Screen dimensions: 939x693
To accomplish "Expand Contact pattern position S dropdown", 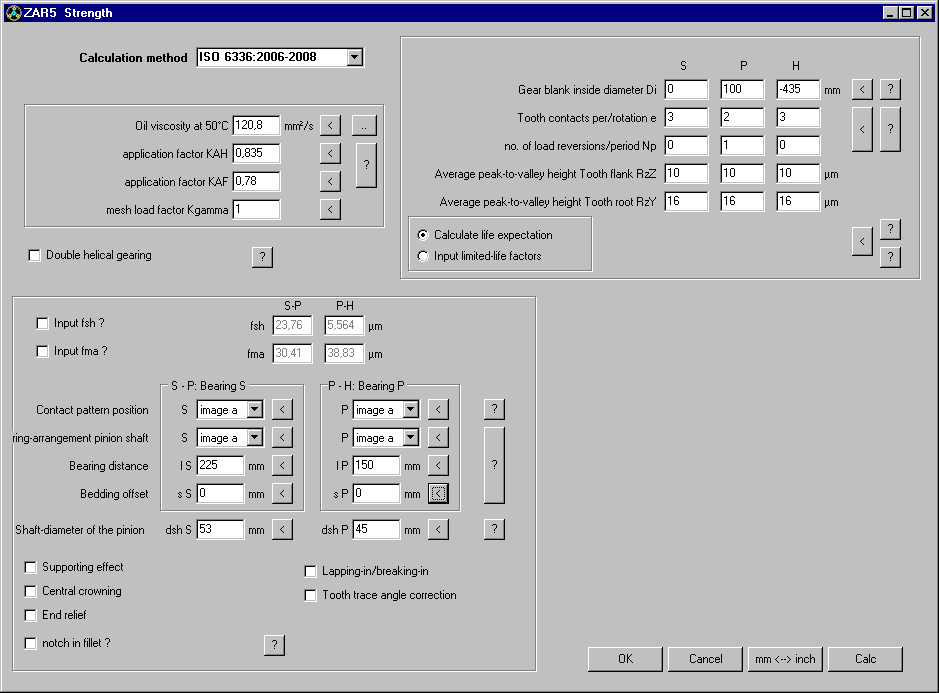I will (x=254, y=410).
